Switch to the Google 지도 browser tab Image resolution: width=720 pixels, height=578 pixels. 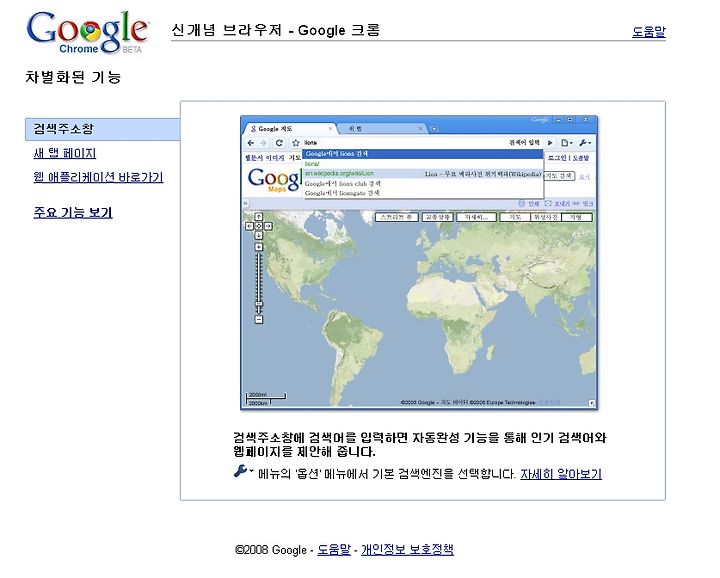coord(289,129)
